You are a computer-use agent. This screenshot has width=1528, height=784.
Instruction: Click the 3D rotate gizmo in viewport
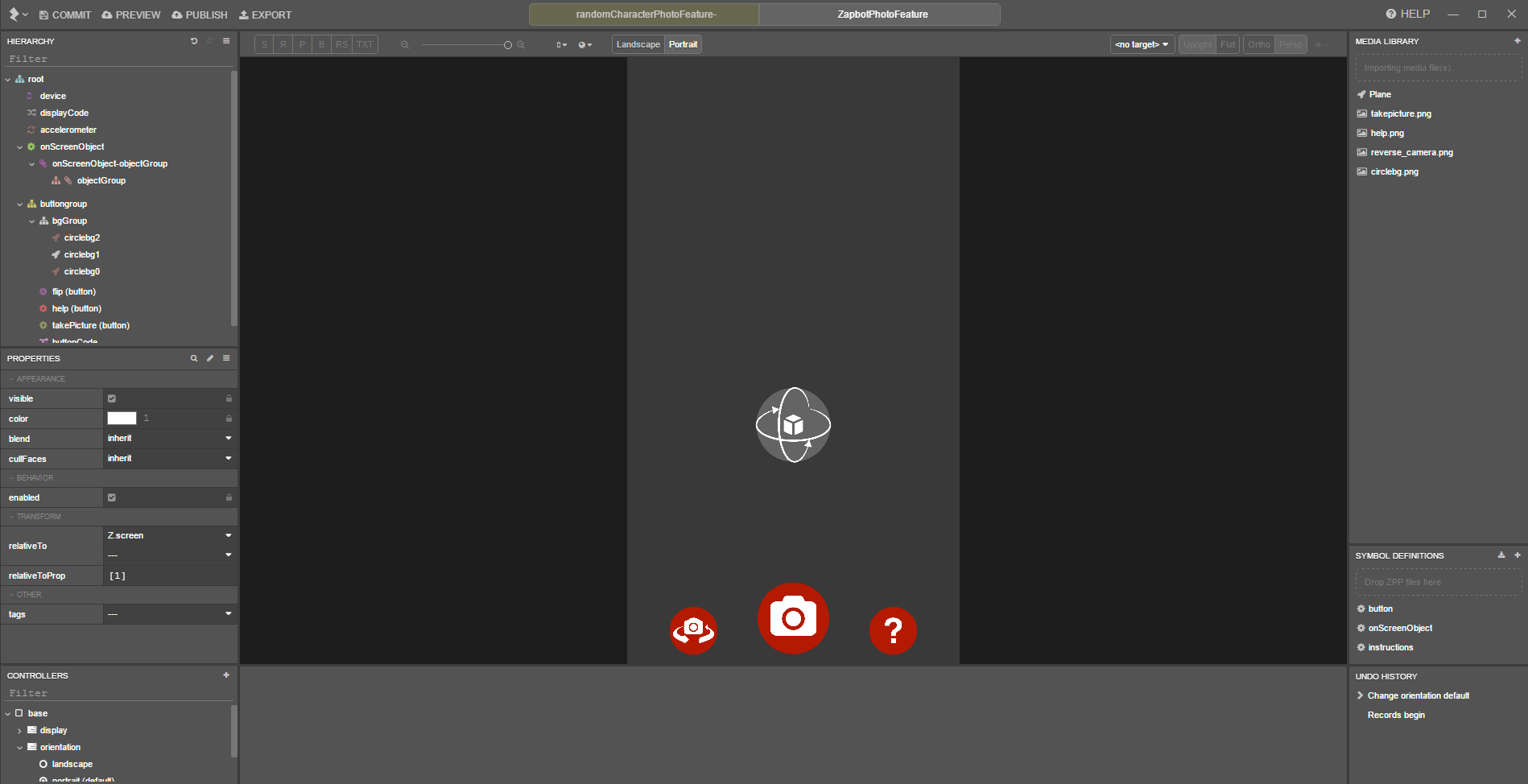793,425
